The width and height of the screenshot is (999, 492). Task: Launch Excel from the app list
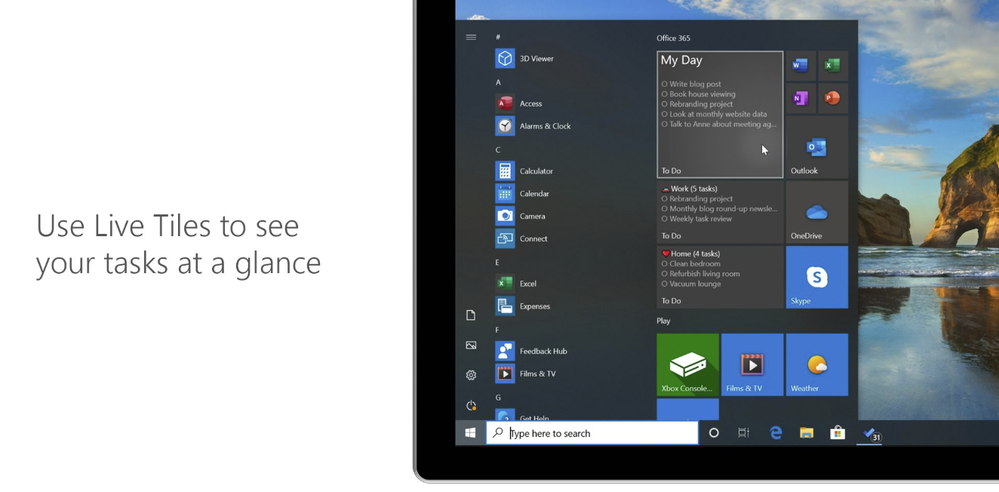(515, 284)
